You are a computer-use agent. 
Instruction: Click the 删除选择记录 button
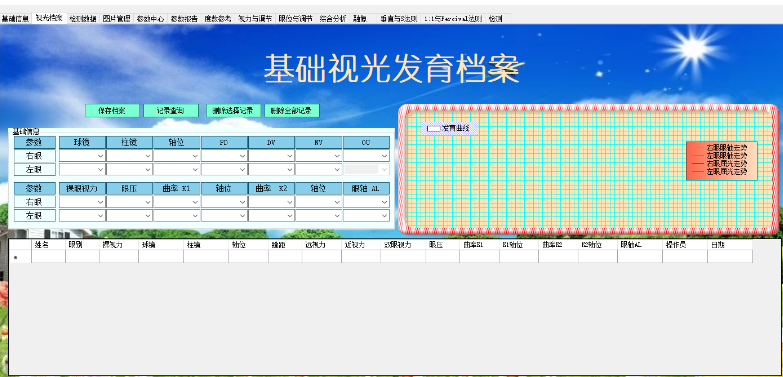(233, 111)
